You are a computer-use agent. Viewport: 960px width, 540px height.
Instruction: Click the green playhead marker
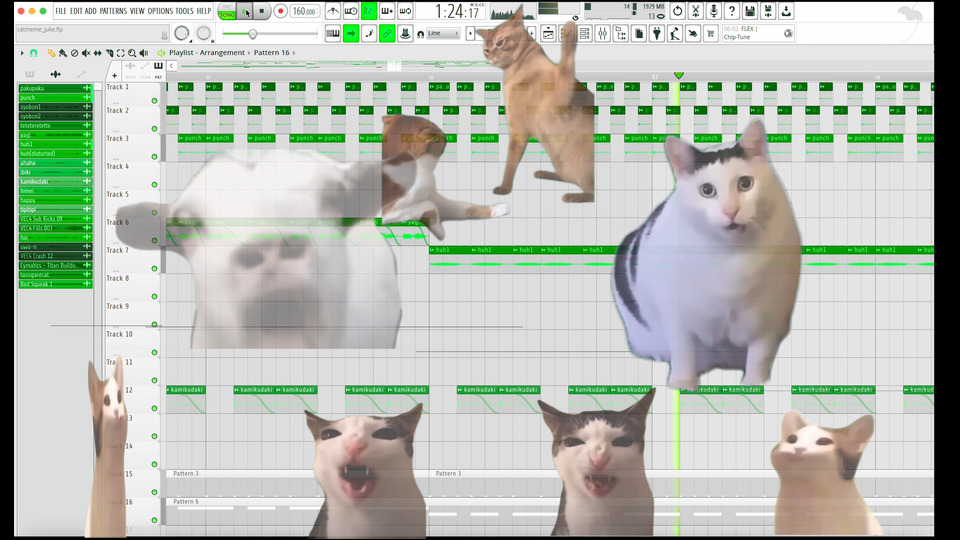678,75
